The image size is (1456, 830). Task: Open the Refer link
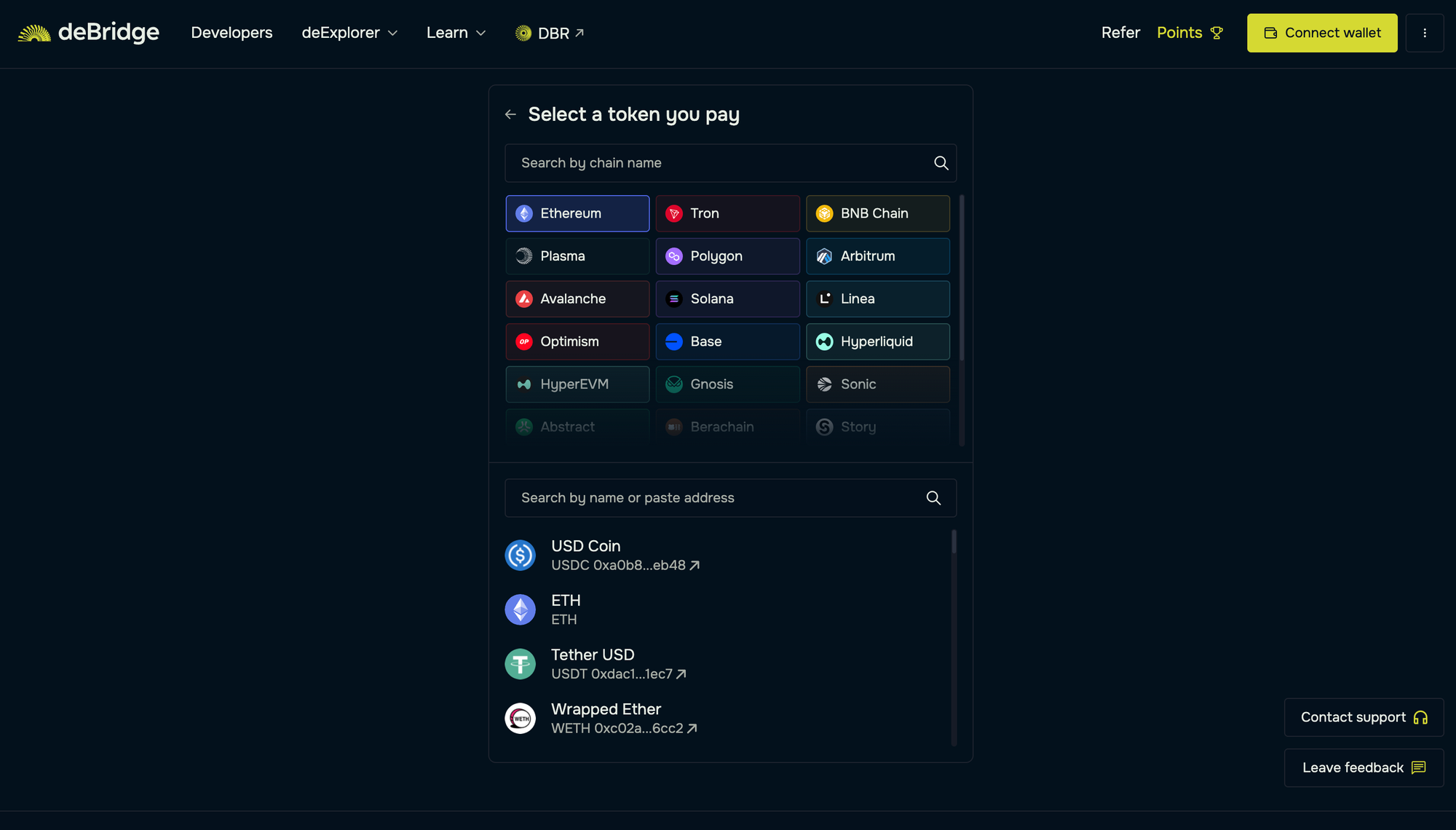pos(1120,33)
